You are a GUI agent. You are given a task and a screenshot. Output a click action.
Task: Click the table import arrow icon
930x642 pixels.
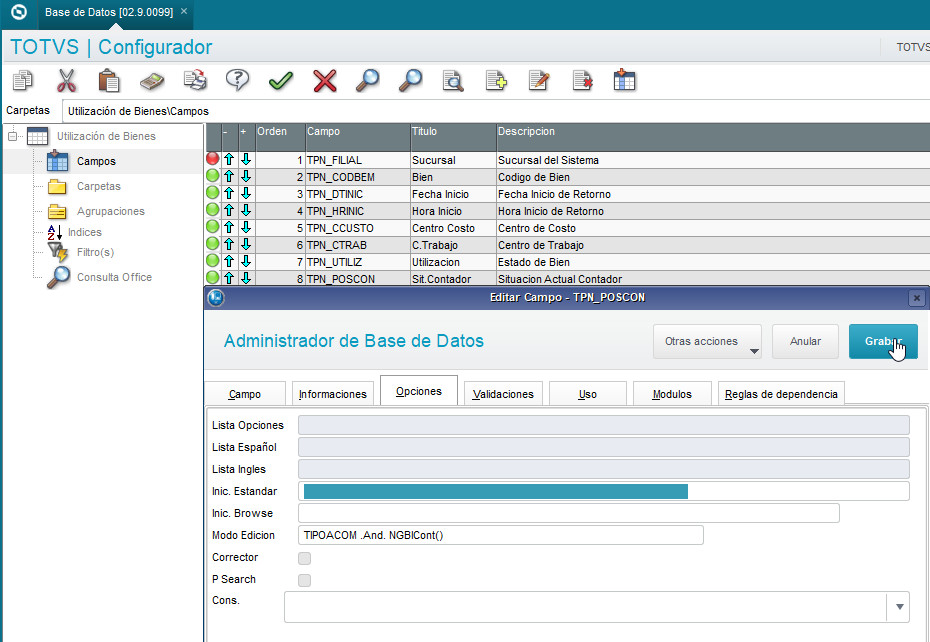pos(624,80)
